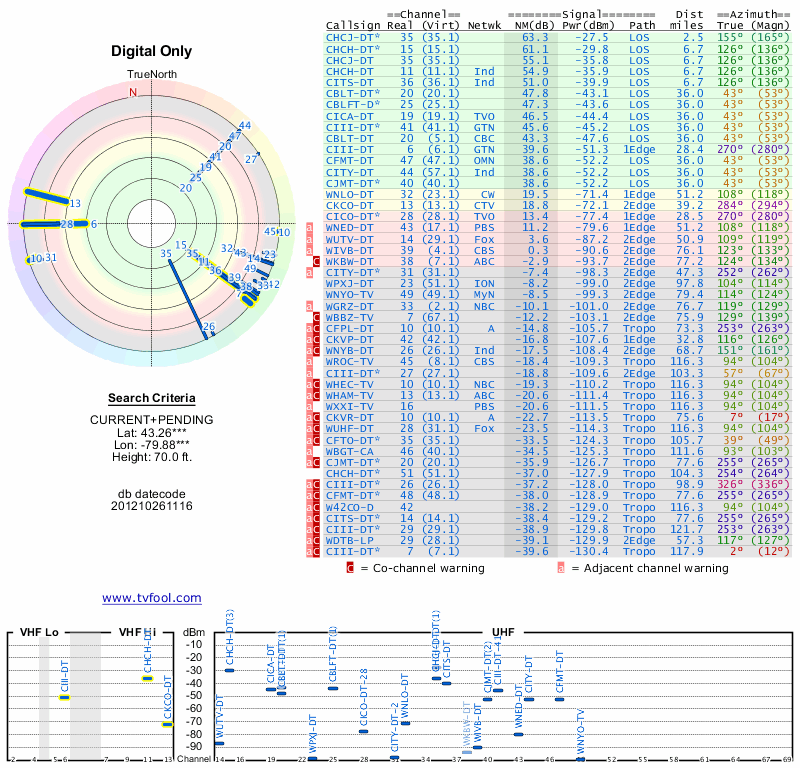Click the CHCH-DT(3) marker in the UHF chart
This screenshot has width=800, height=768.
click(x=230, y=670)
